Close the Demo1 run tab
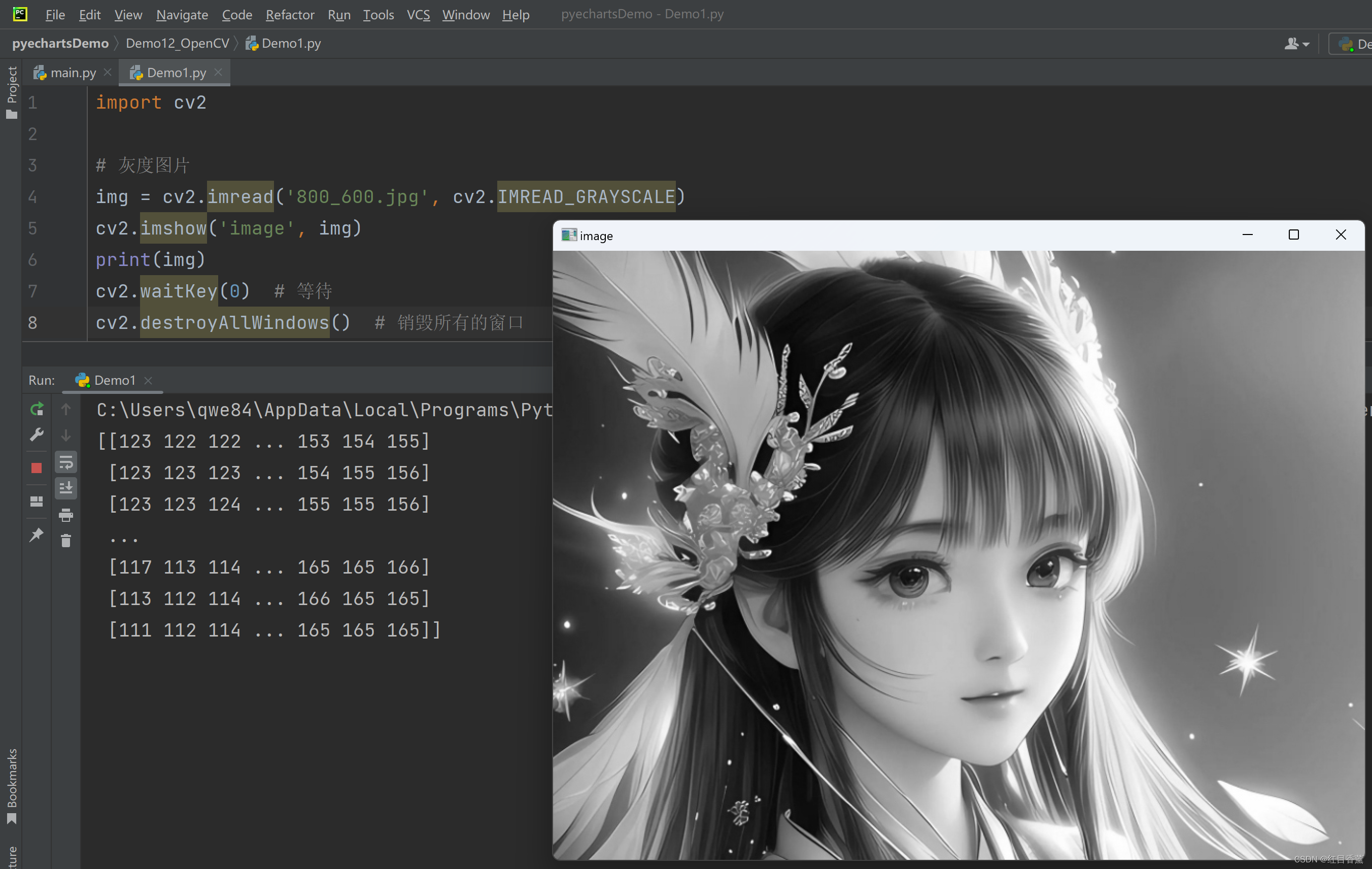Screen dimensions: 1372x869 [x=148, y=380]
